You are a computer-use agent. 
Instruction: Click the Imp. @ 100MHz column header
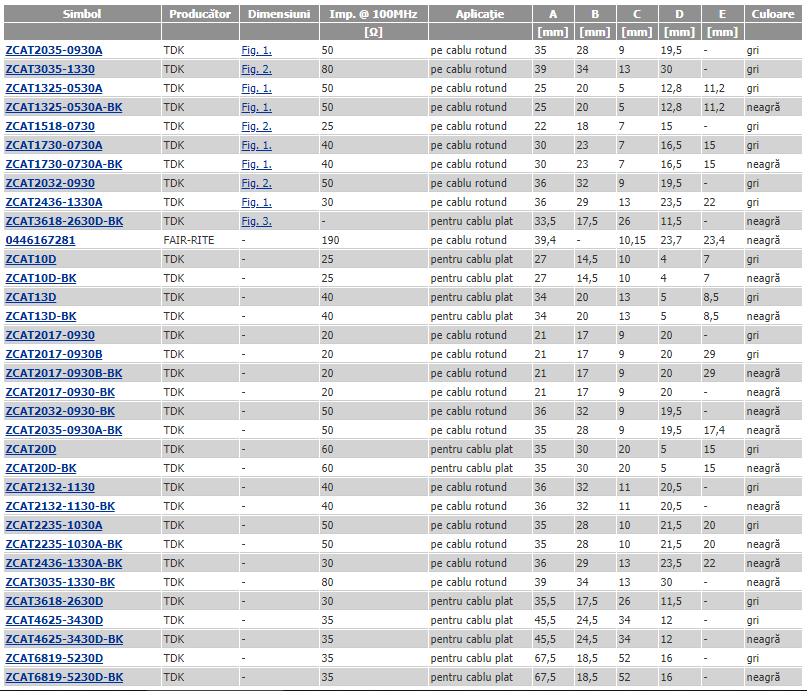tap(373, 15)
